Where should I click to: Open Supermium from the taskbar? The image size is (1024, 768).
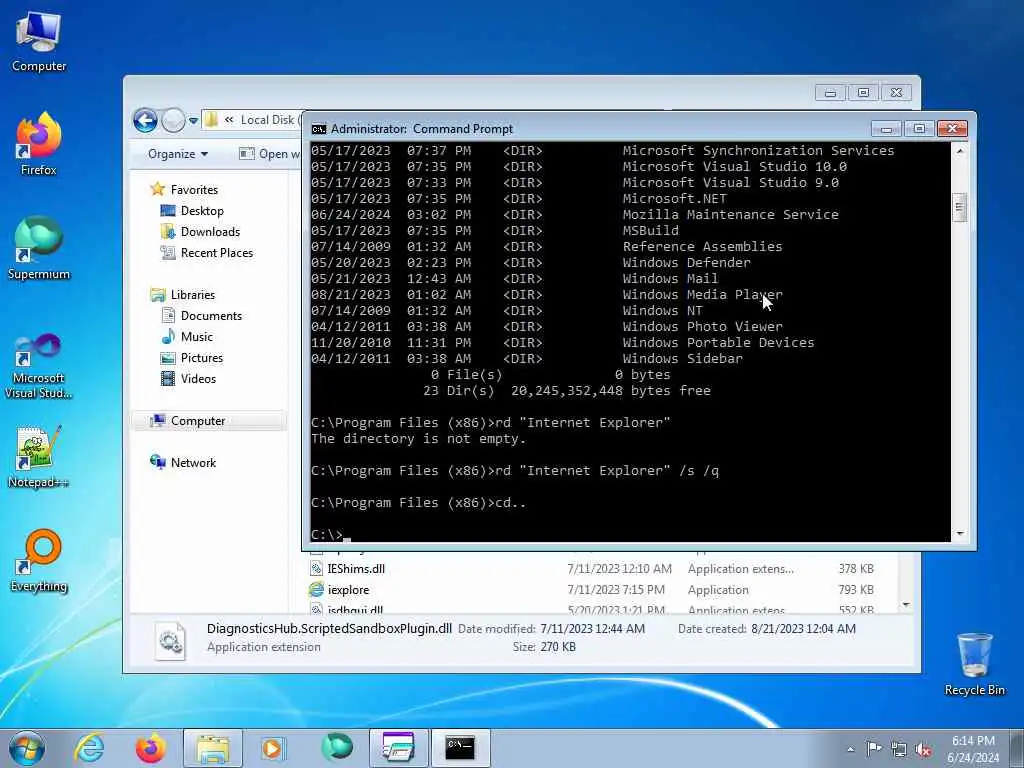pos(336,747)
